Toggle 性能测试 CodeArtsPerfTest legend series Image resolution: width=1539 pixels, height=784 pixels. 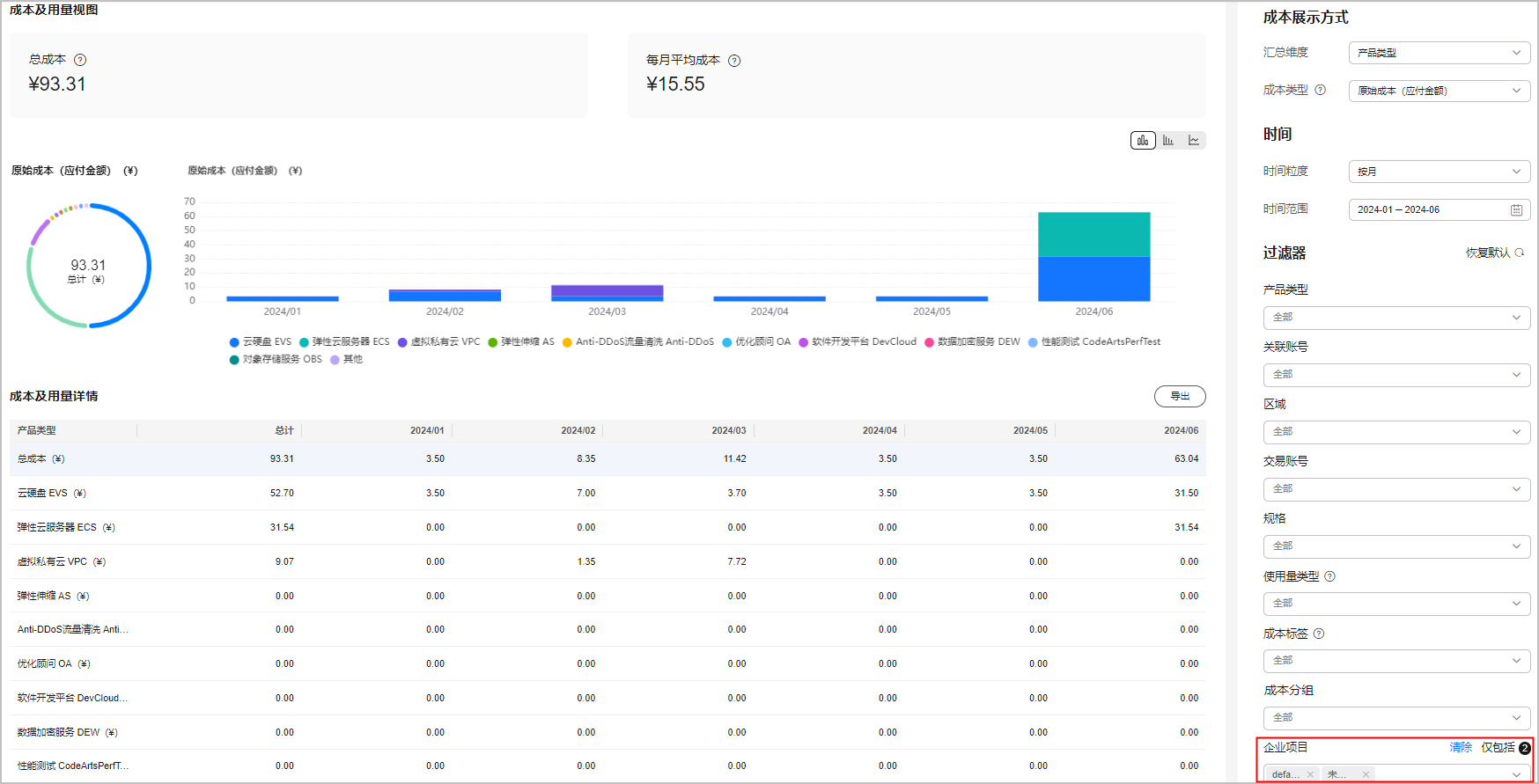click(1094, 342)
